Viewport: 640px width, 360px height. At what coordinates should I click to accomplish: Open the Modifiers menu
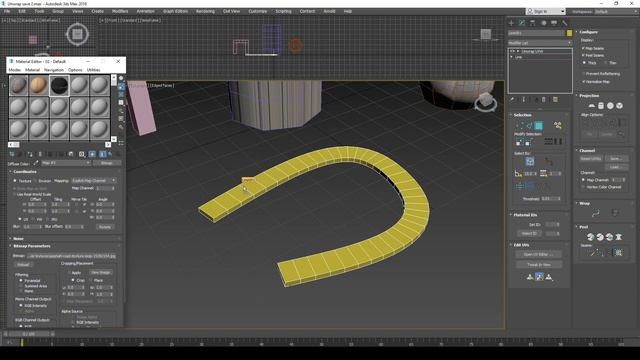point(120,11)
